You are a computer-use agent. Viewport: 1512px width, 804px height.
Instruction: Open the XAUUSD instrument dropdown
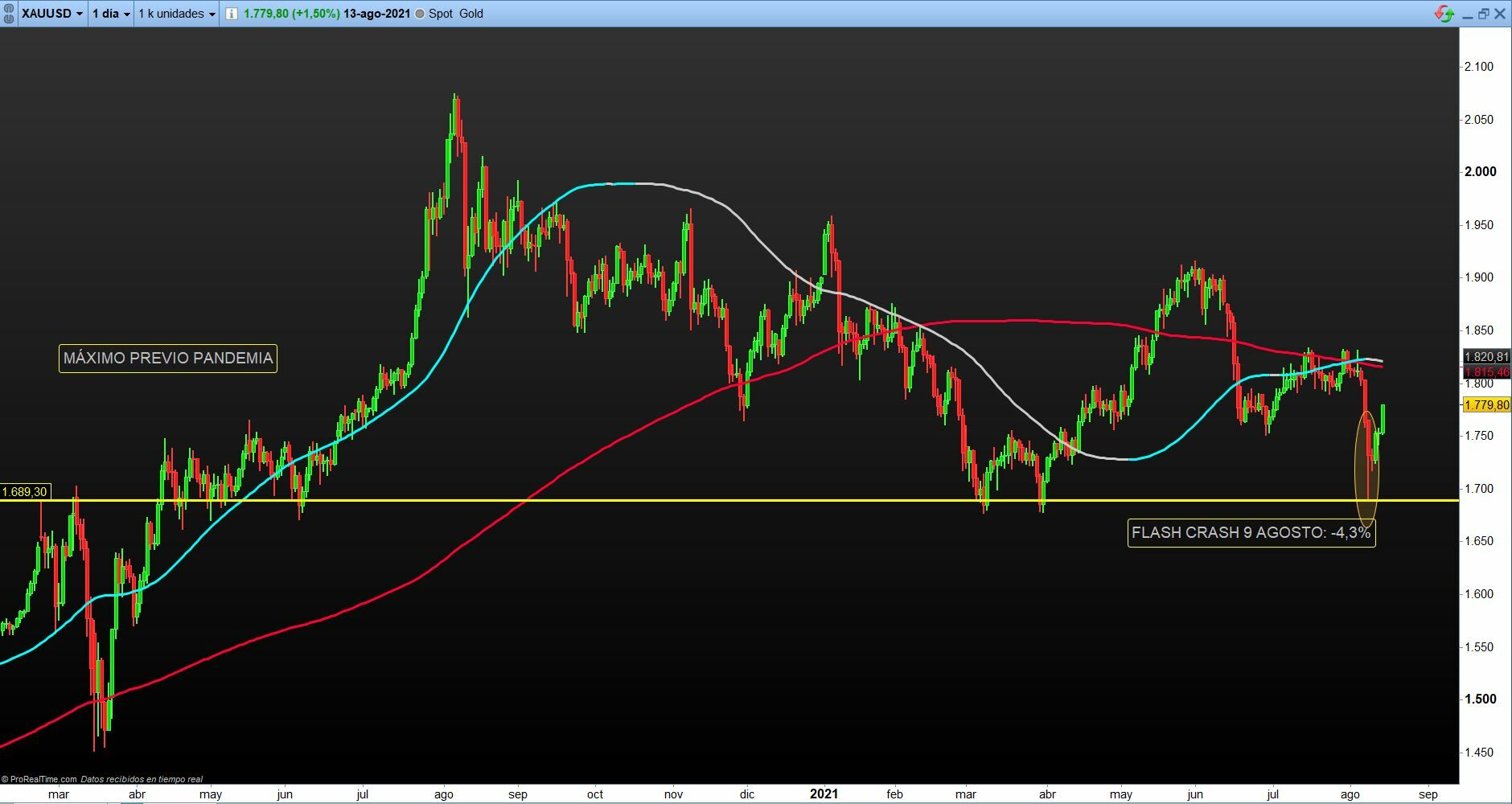click(52, 14)
